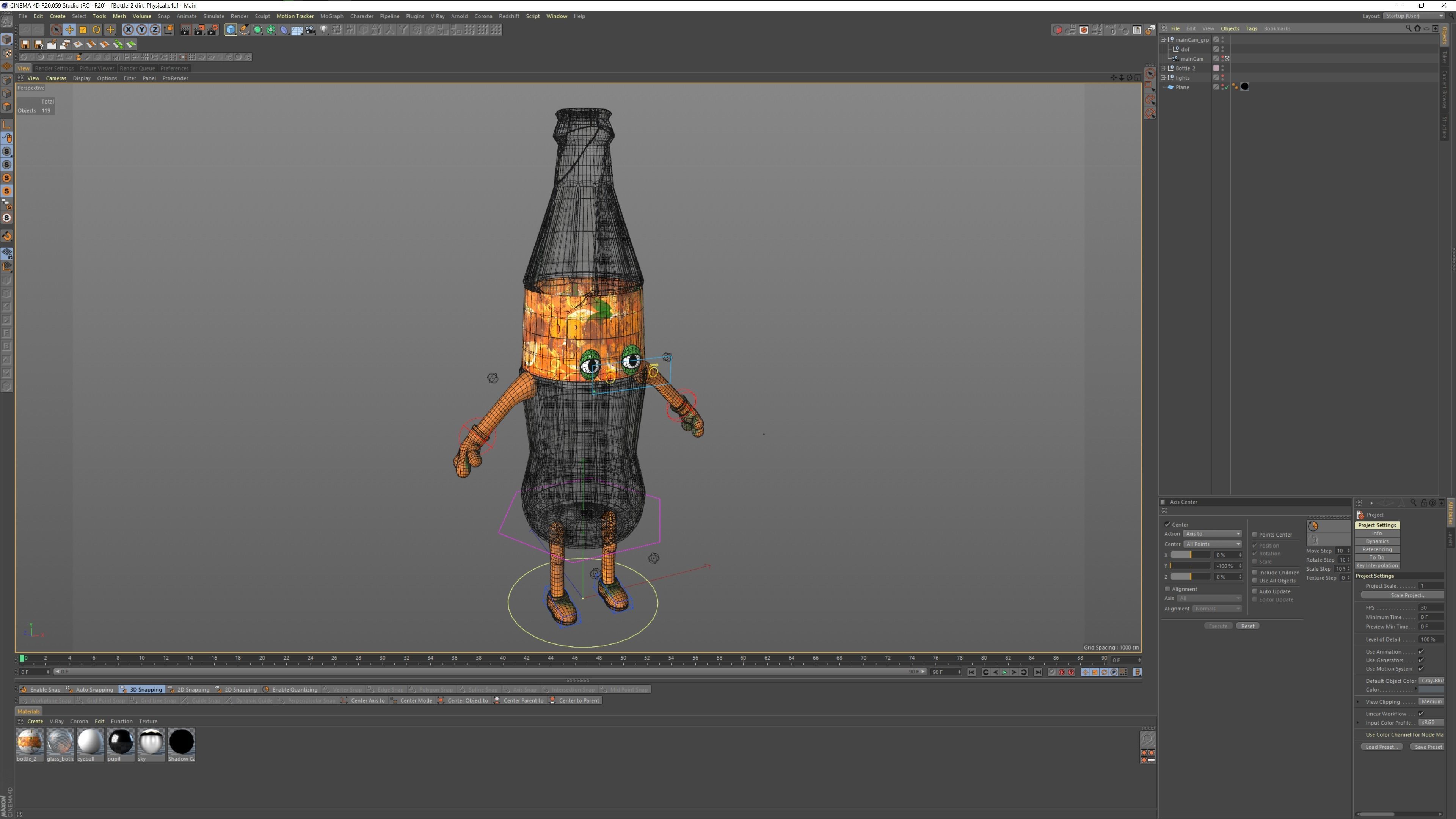The height and width of the screenshot is (819, 1456).
Task: Toggle the Z axis lock
Action: pos(155,30)
